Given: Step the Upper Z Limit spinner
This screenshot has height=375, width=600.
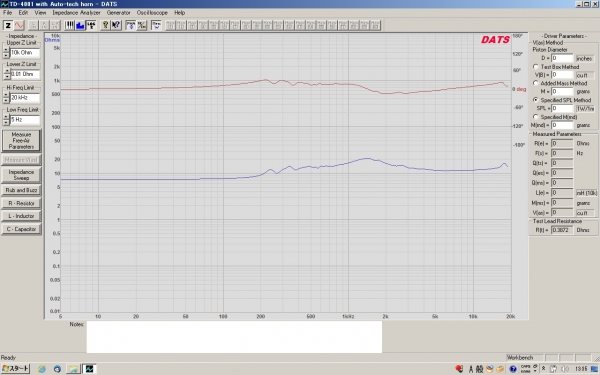Looking at the screenshot, I should point(6,52).
